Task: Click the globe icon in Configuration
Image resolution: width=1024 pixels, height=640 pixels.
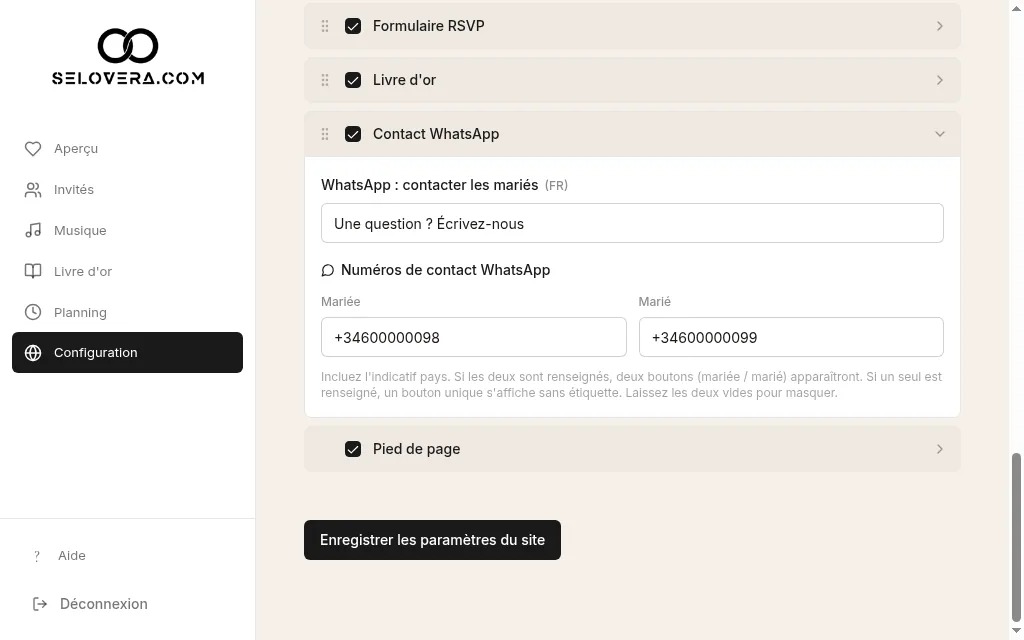Action: pos(33,353)
